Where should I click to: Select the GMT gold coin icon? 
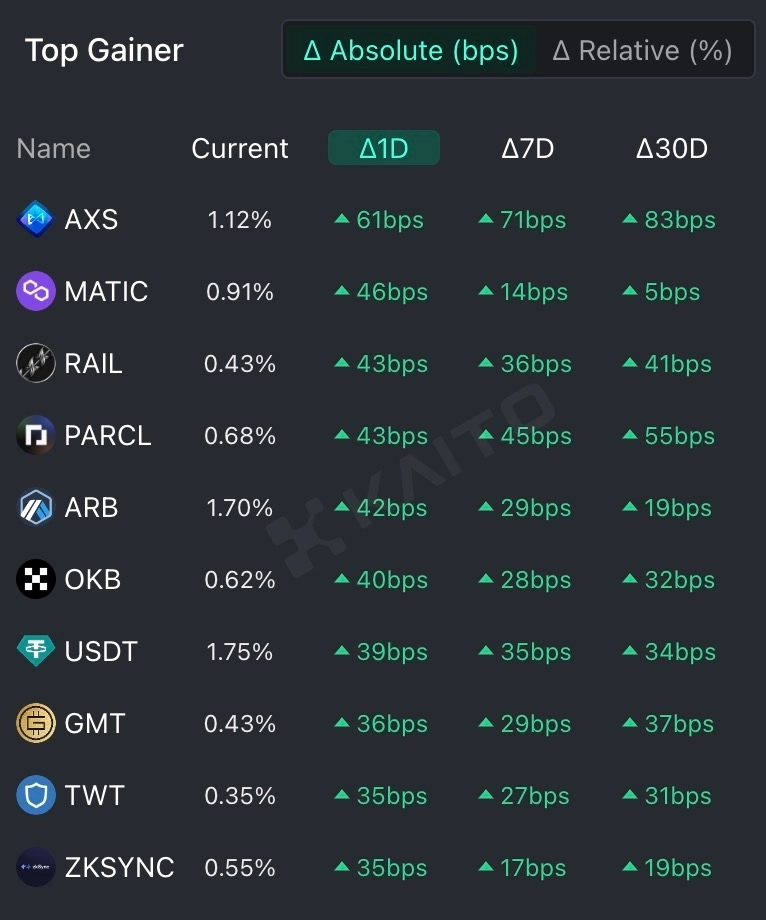click(x=36, y=723)
